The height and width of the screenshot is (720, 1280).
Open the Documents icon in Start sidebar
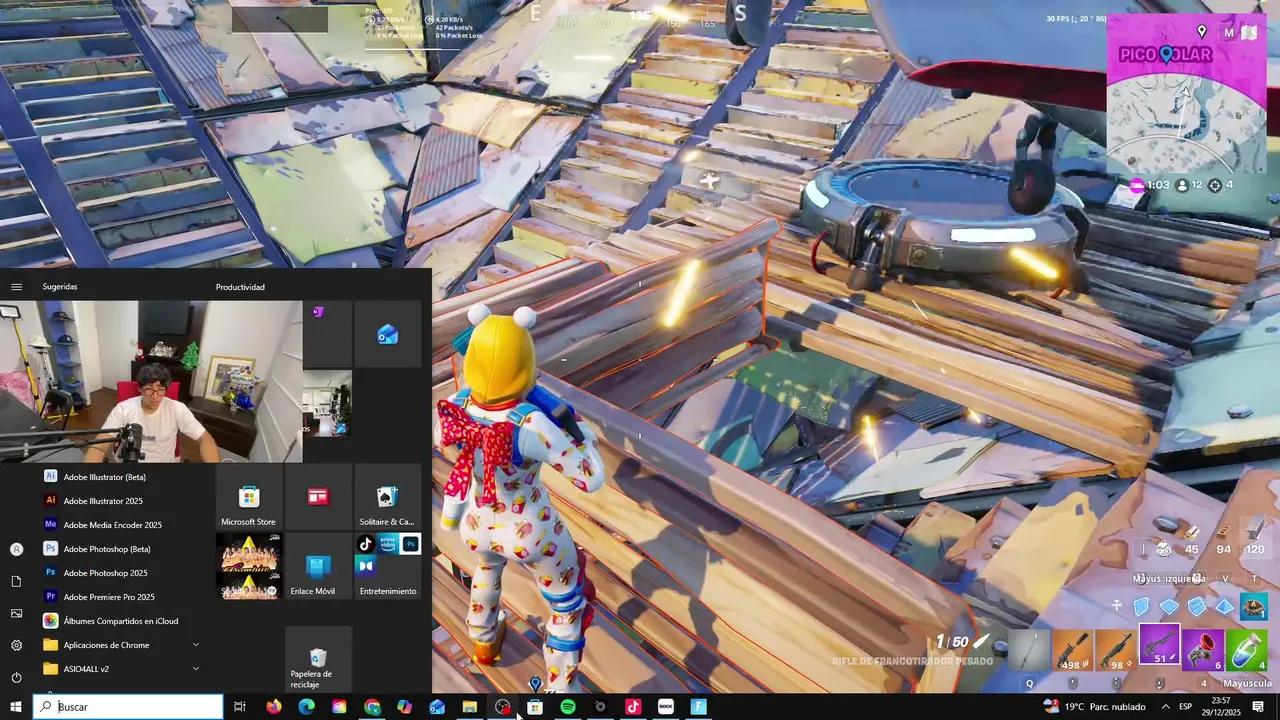click(x=16, y=581)
